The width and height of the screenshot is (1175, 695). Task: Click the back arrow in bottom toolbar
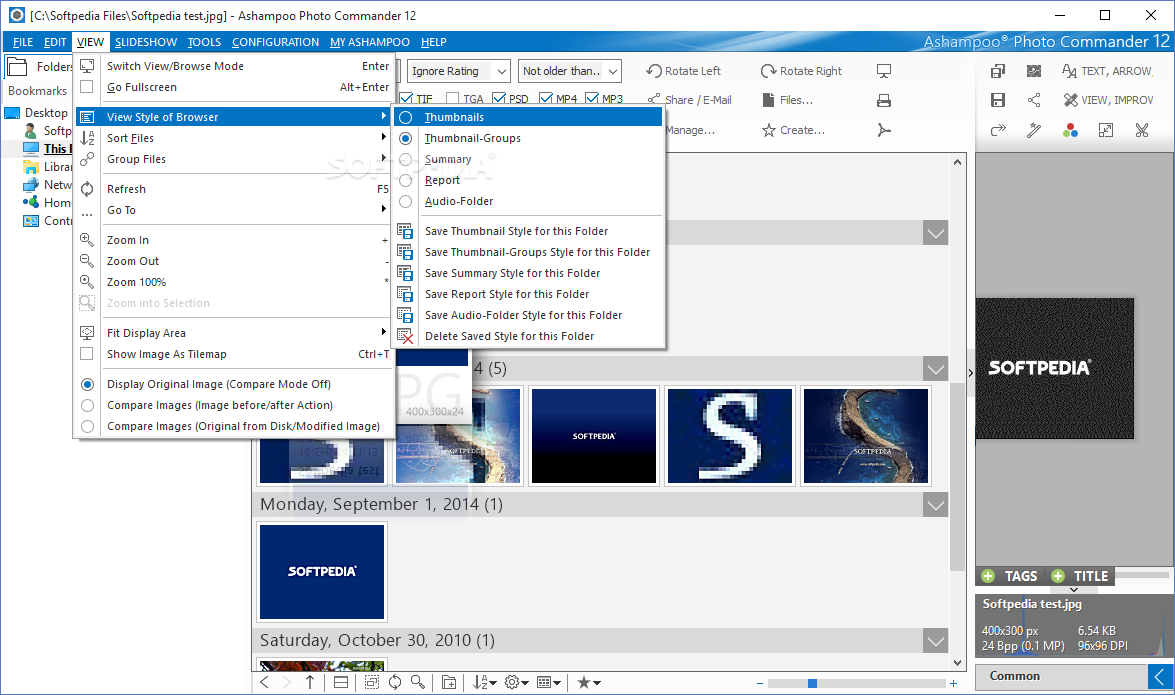click(x=265, y=682)
